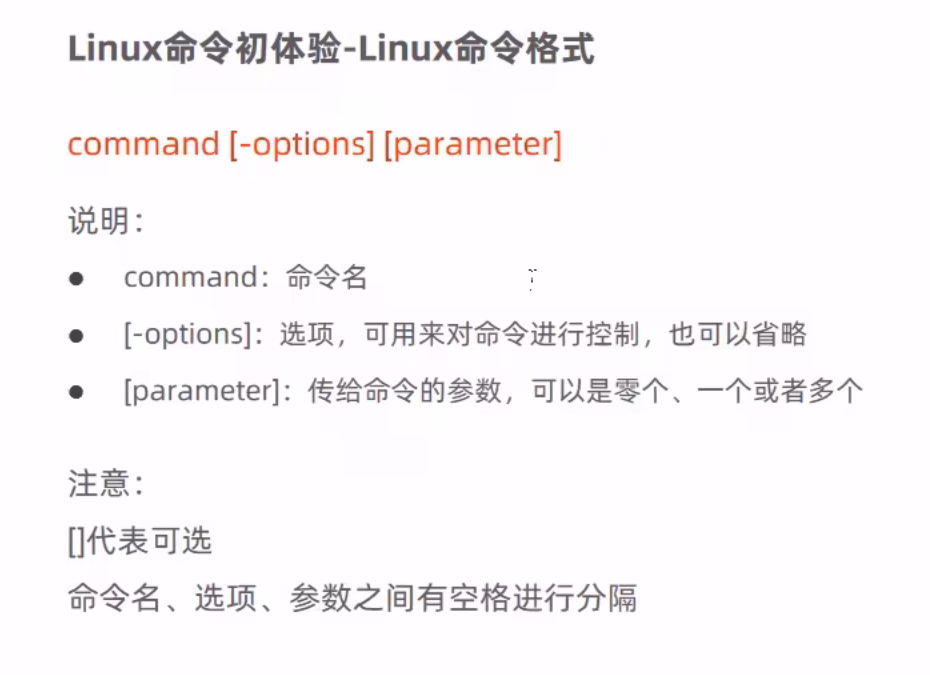The width and height of the screenshot is (930, 675).
Task: Click the text "可用来对命令进行控制"
Action: (x=502, y=334)
